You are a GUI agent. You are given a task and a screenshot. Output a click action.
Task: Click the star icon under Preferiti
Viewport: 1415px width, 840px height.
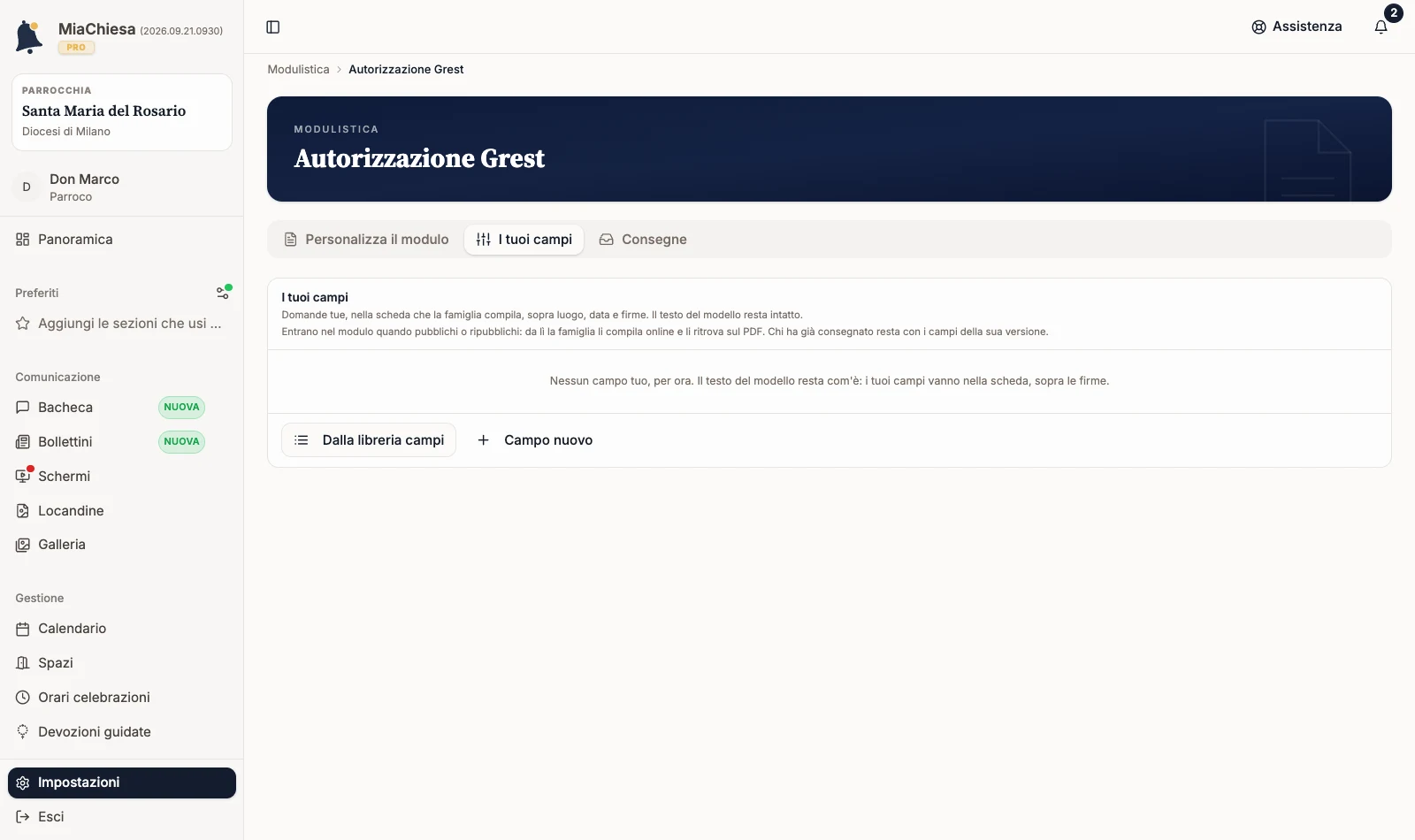[x=23, y=324]
